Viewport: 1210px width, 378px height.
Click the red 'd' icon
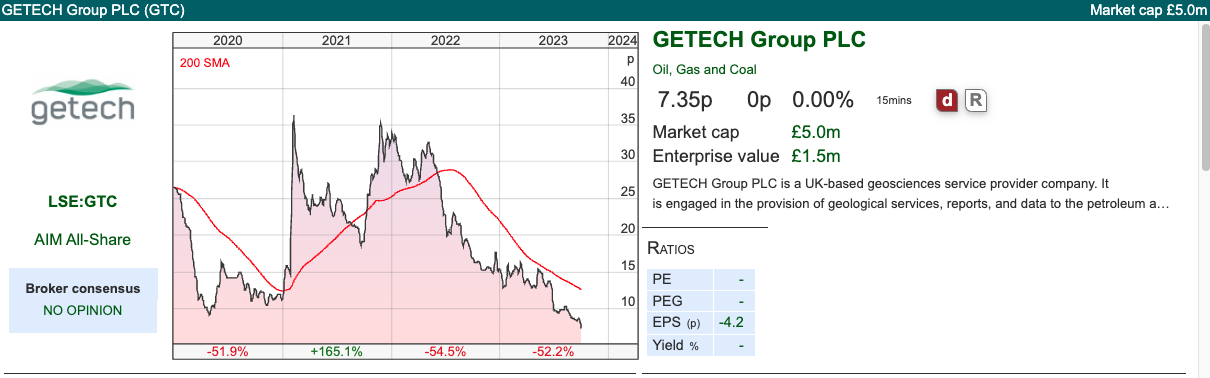click(947, 100)
